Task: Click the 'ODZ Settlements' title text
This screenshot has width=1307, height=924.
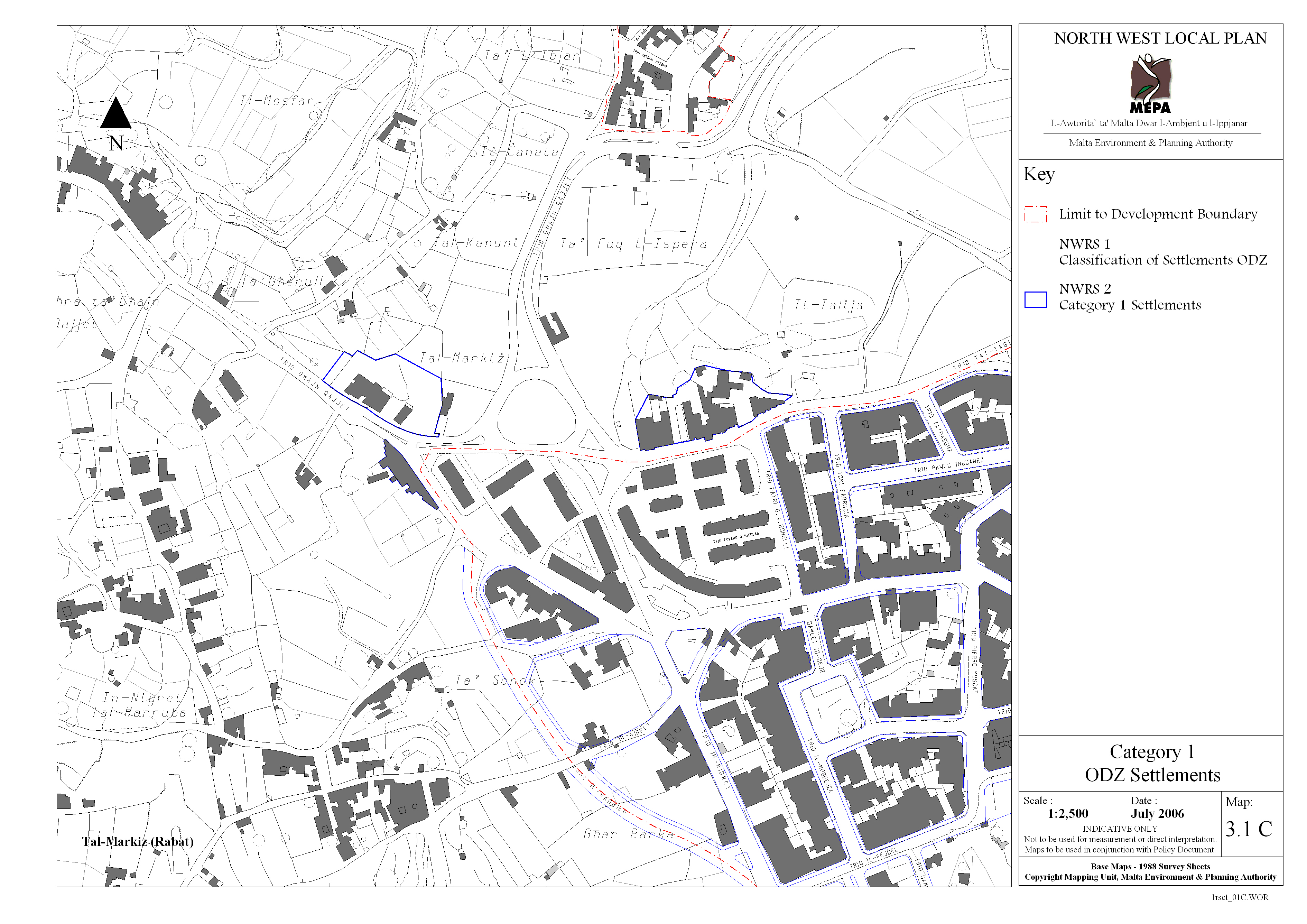Action: (1152, 775)
